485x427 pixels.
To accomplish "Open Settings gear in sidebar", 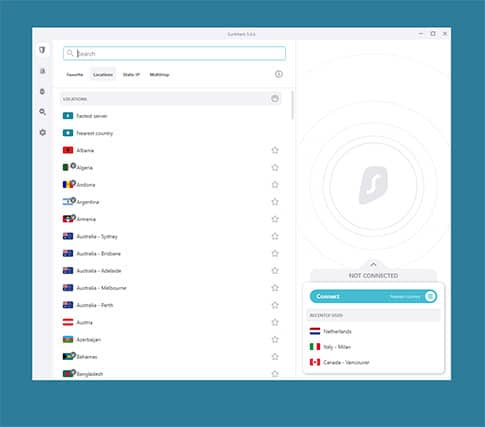I will 42,132.
